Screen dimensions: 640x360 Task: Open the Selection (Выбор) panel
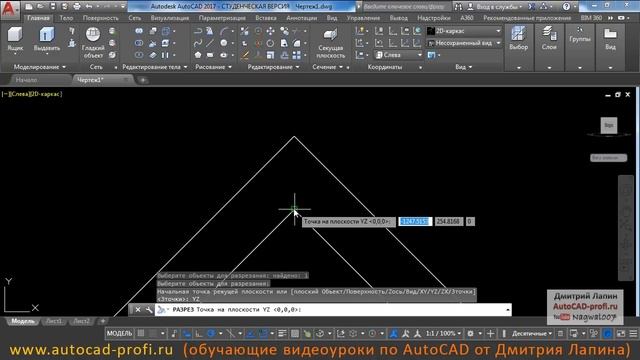pos(519,47)
